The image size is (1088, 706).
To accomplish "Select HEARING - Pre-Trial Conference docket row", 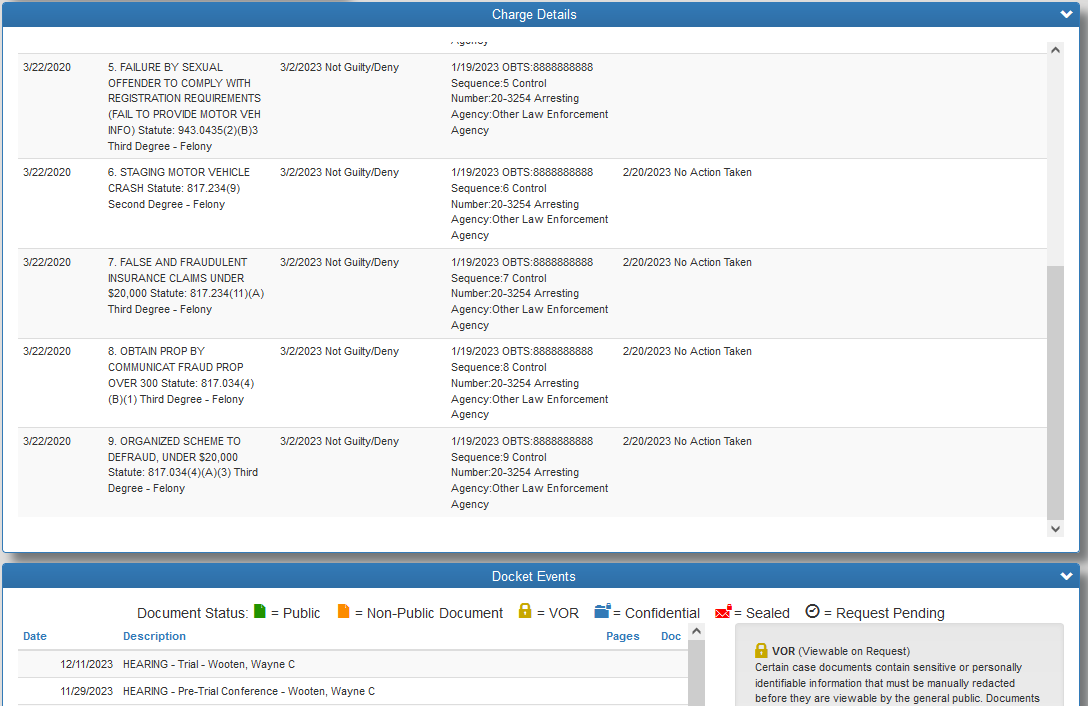I will click(x=352, y=691).
